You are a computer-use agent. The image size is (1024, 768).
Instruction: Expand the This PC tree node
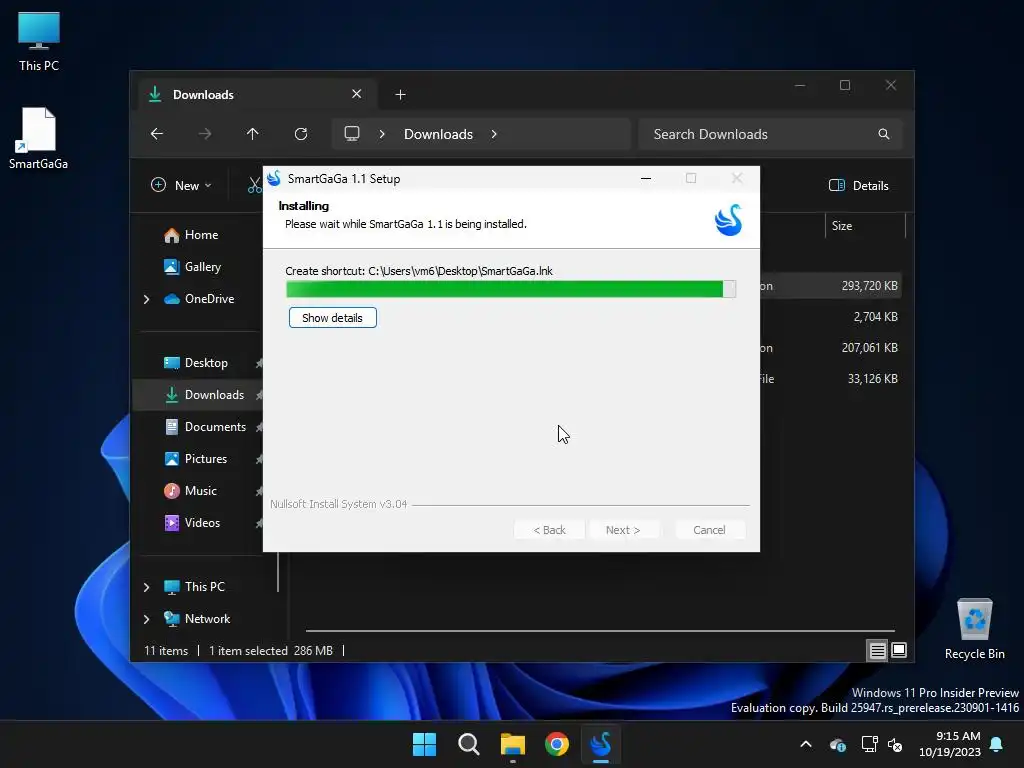pos(146,587)
